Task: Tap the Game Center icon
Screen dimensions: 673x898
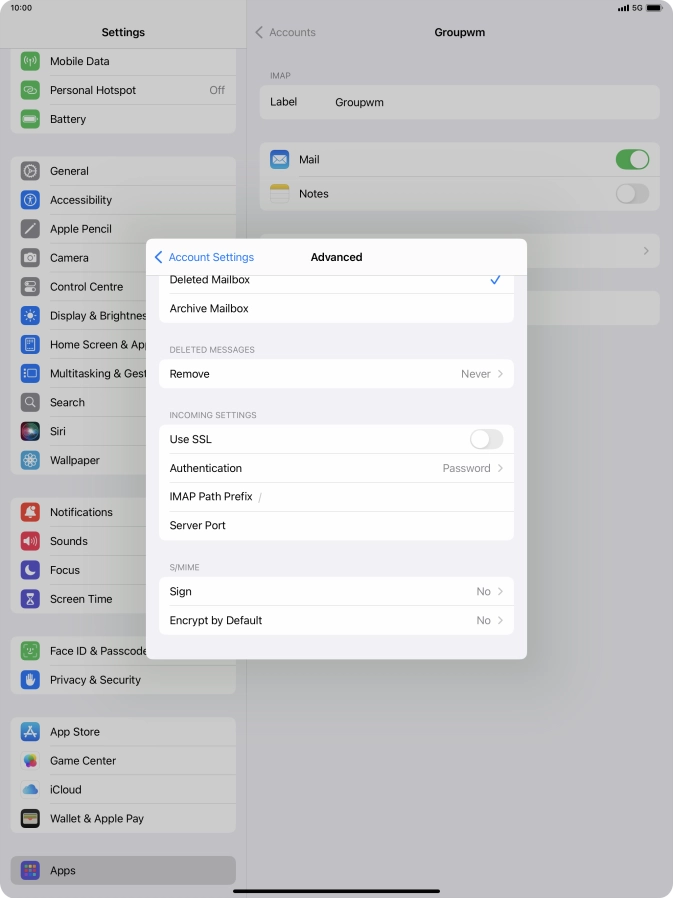Action: 31,761
